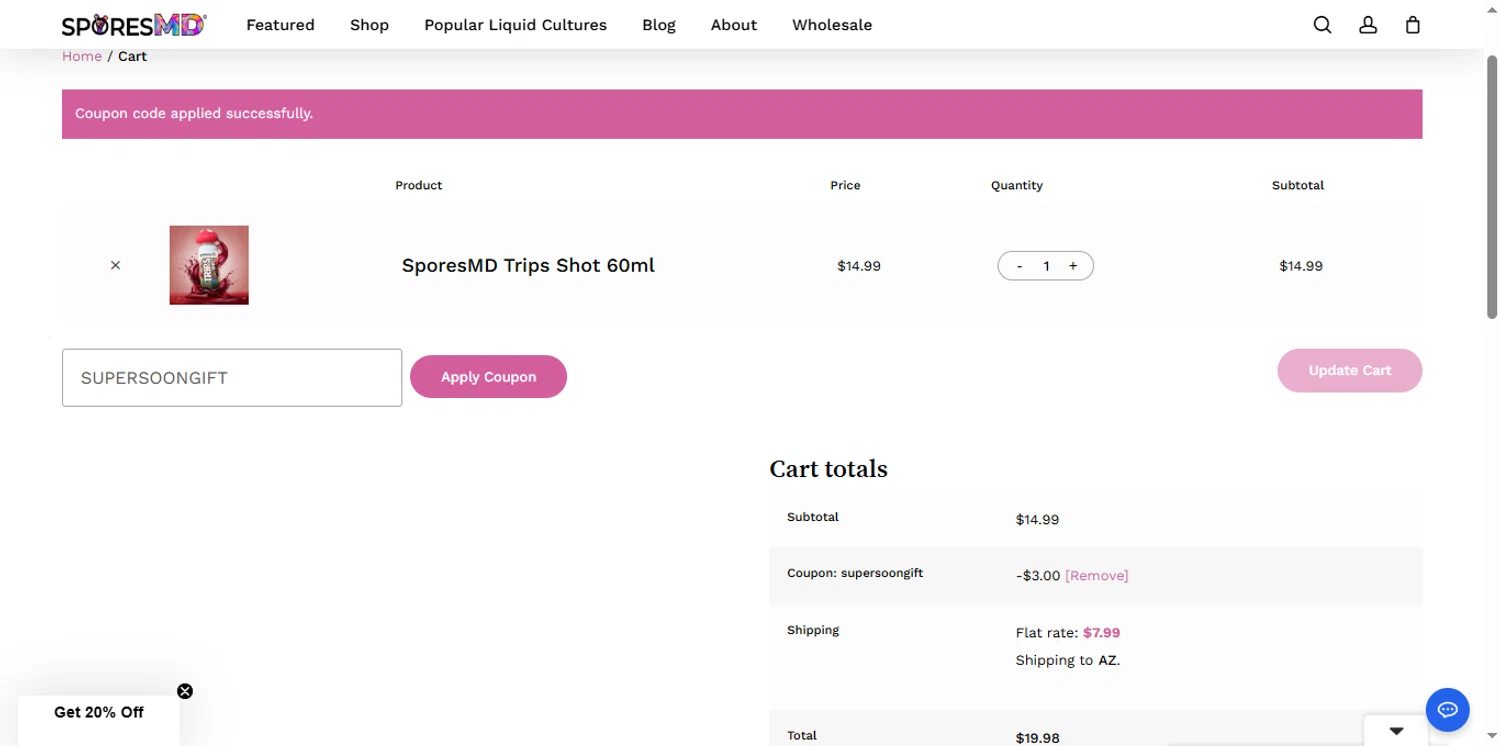Open the blue chat bubble widget
The height and width of the screenshot is (746, 1500).
point(1447,710)
